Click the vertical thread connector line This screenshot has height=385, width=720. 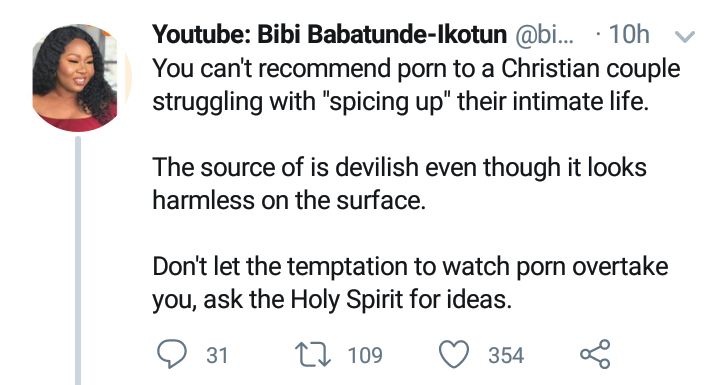click(78, 260)
